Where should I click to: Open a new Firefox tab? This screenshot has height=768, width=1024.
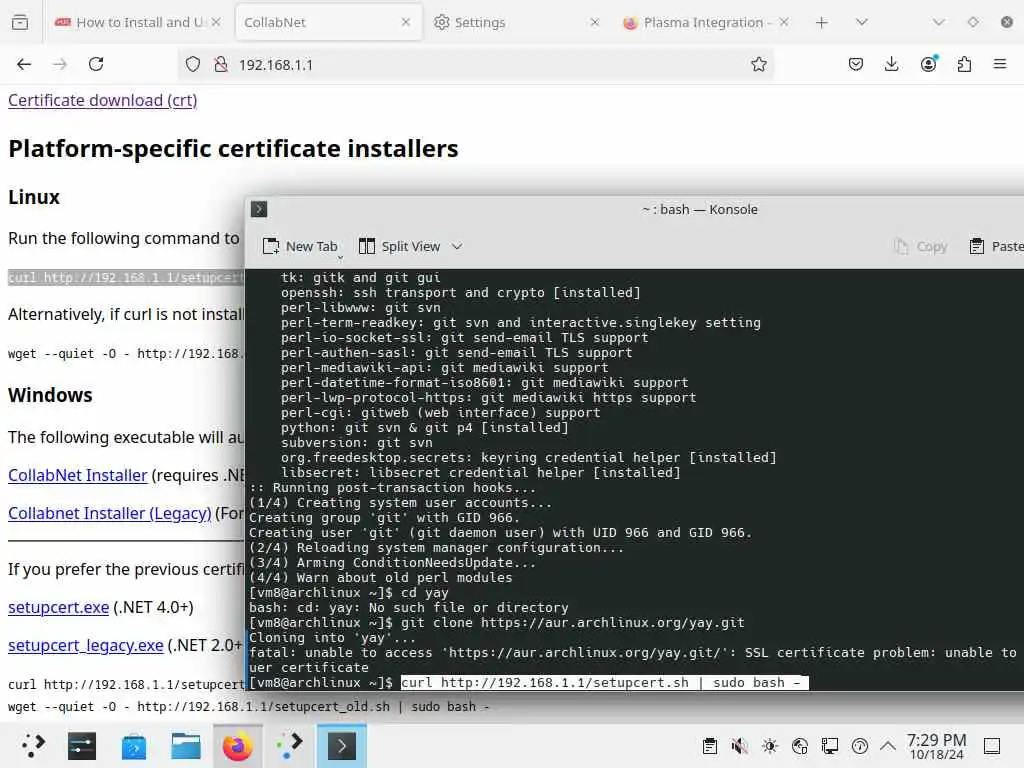point(822,22)
